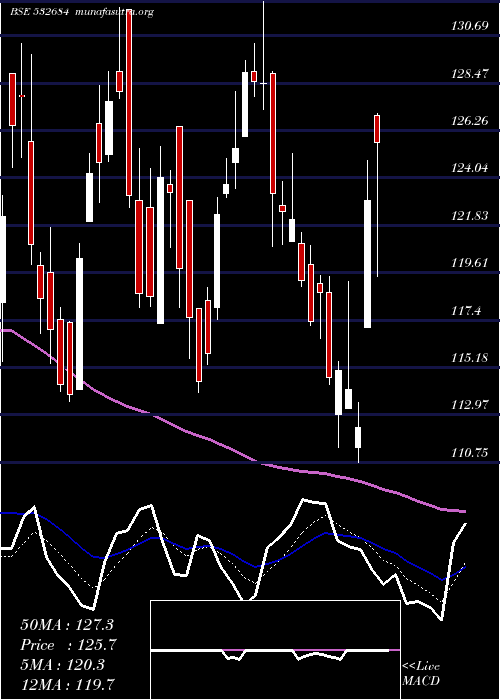The height and width of the screenshot is (700, 500).
Task: Click the 121.83 price axis label
Action: pos(470,216)
